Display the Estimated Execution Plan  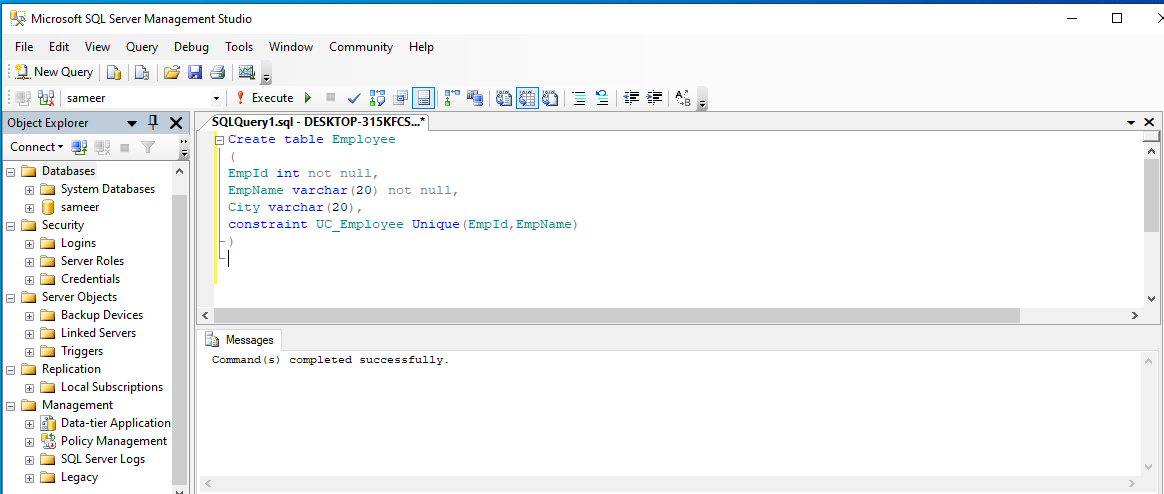(x=377, y=98)
